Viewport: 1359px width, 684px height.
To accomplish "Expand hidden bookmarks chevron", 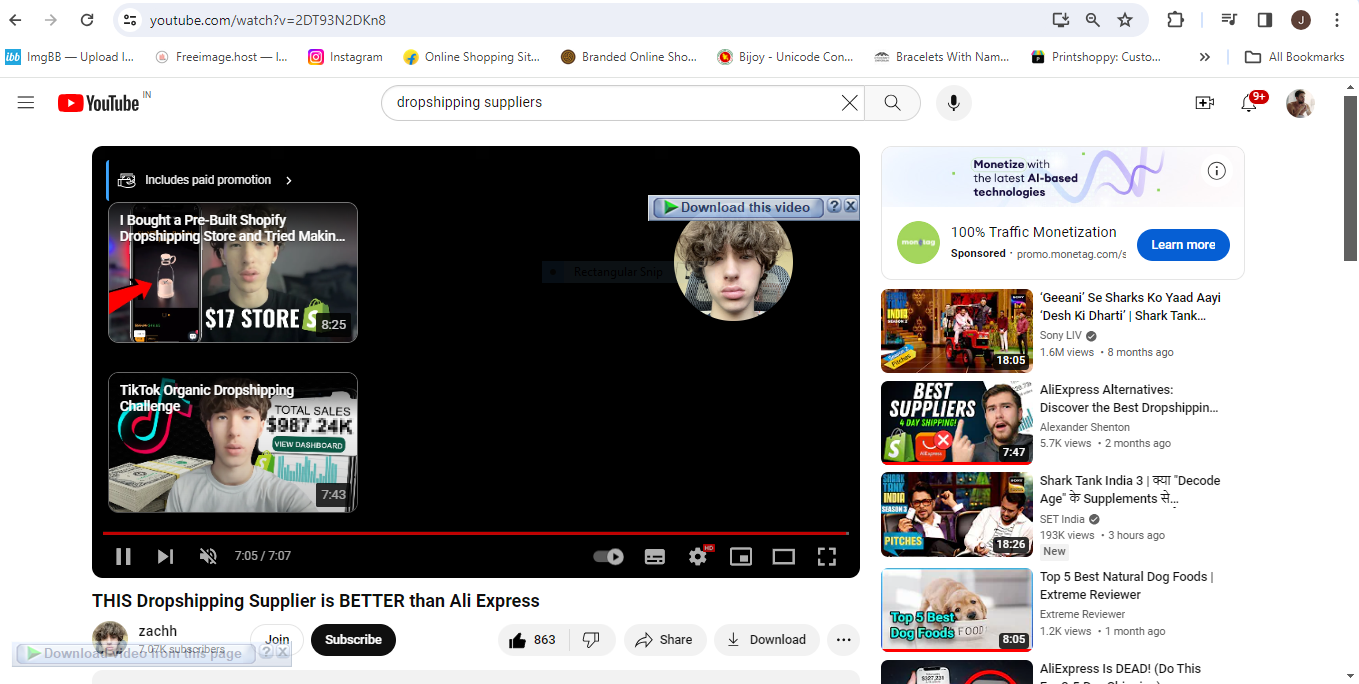I will point(1205,57).
